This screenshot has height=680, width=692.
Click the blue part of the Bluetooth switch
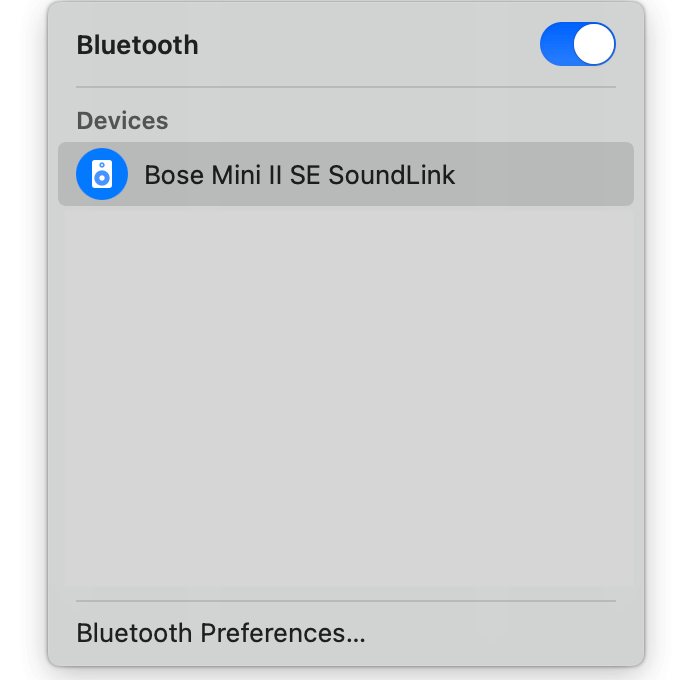tap(555, 45)
